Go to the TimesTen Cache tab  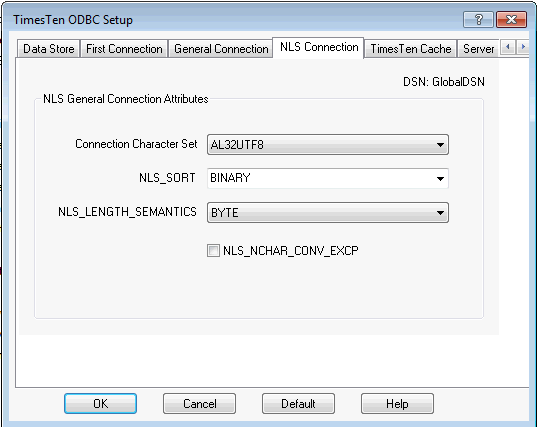coord(411,49)
